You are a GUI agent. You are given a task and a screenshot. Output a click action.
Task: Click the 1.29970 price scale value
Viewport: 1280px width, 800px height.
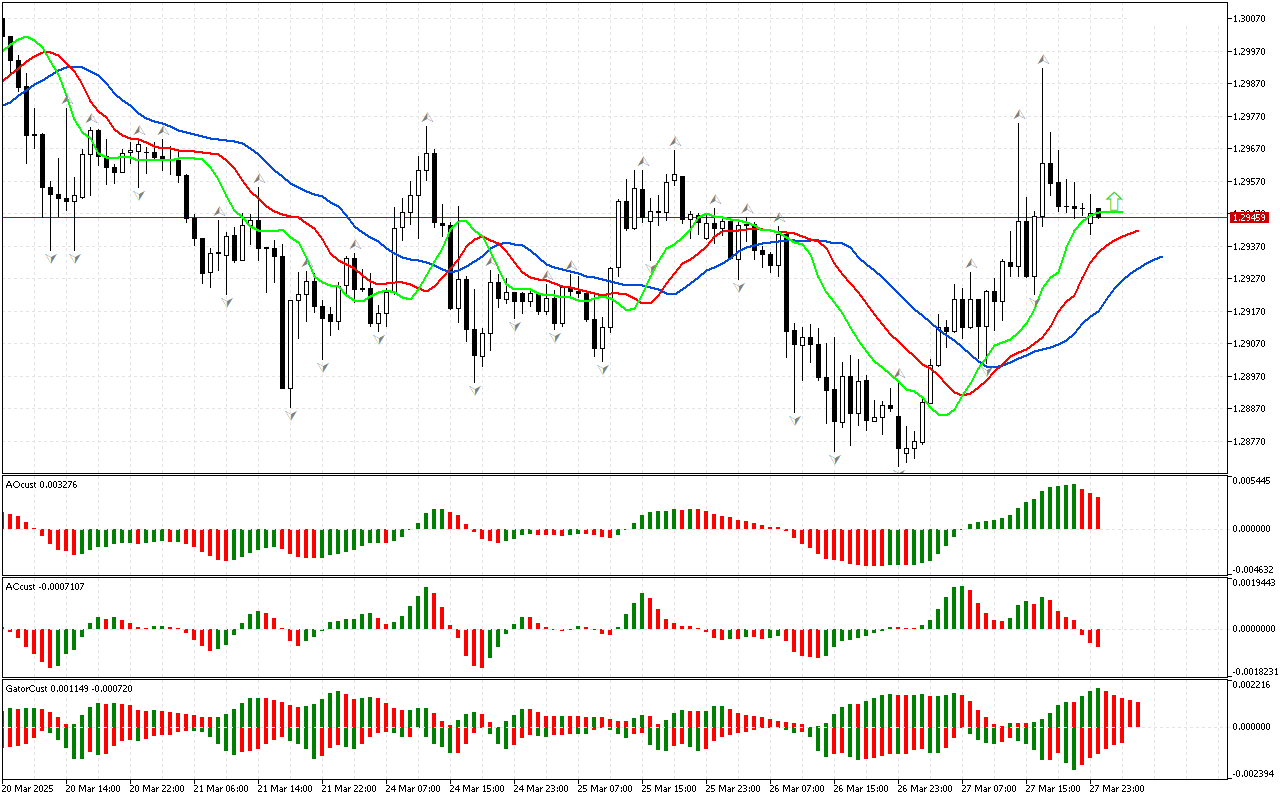(x=1250, y=52)
